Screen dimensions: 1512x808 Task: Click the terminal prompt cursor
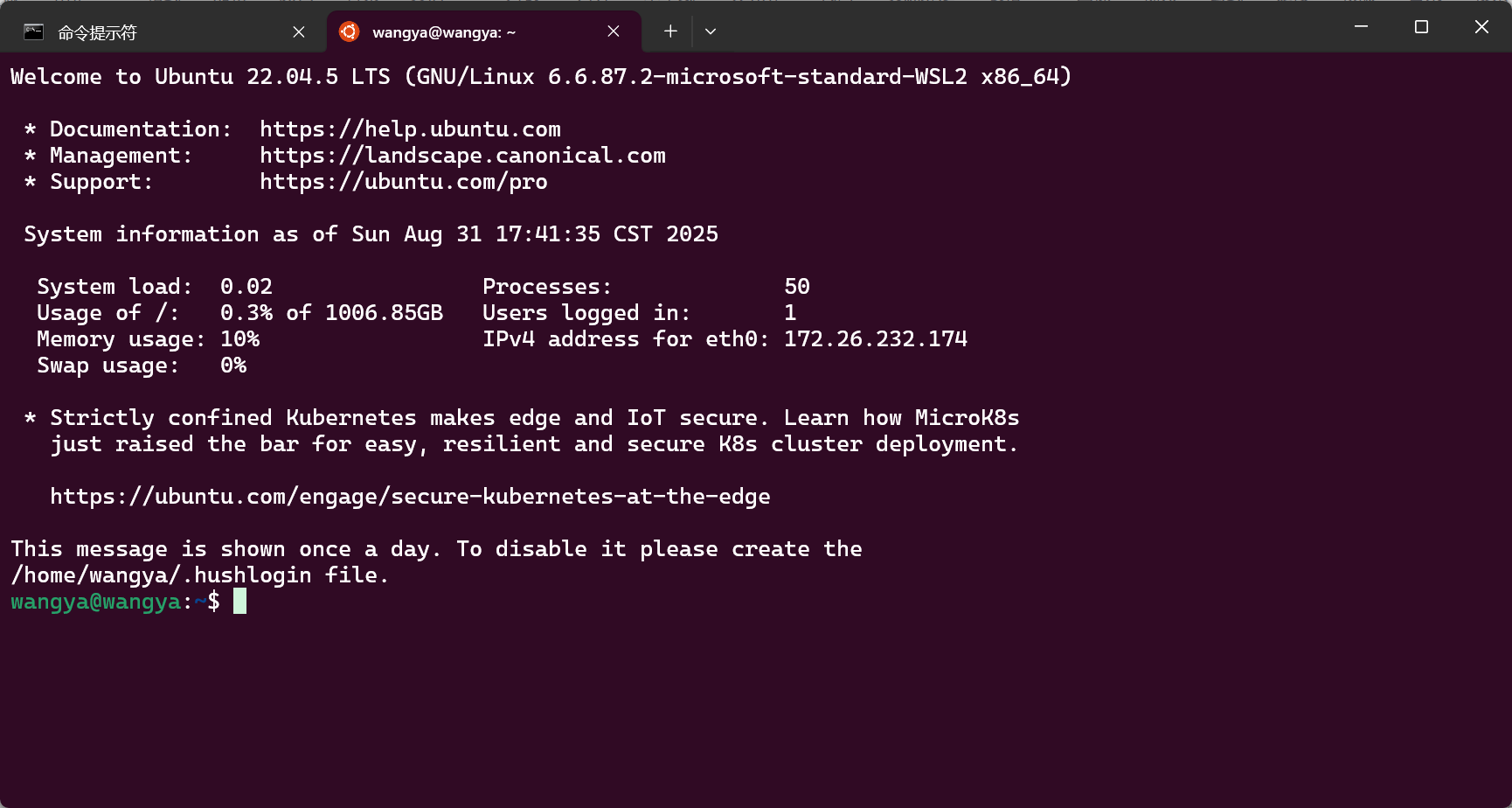point(240,602)
